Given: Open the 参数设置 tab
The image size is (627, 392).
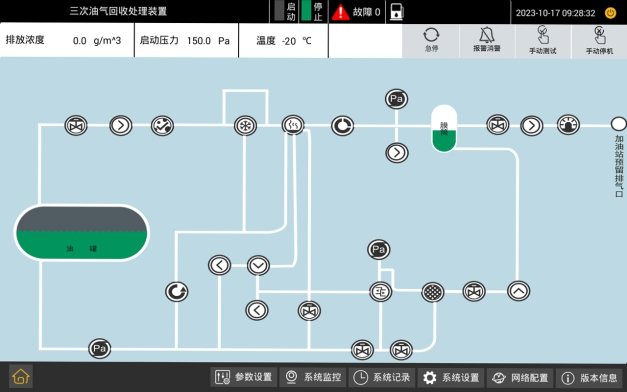Looking at the screenshot, I should pyautogui.click(x=244, y=377).
